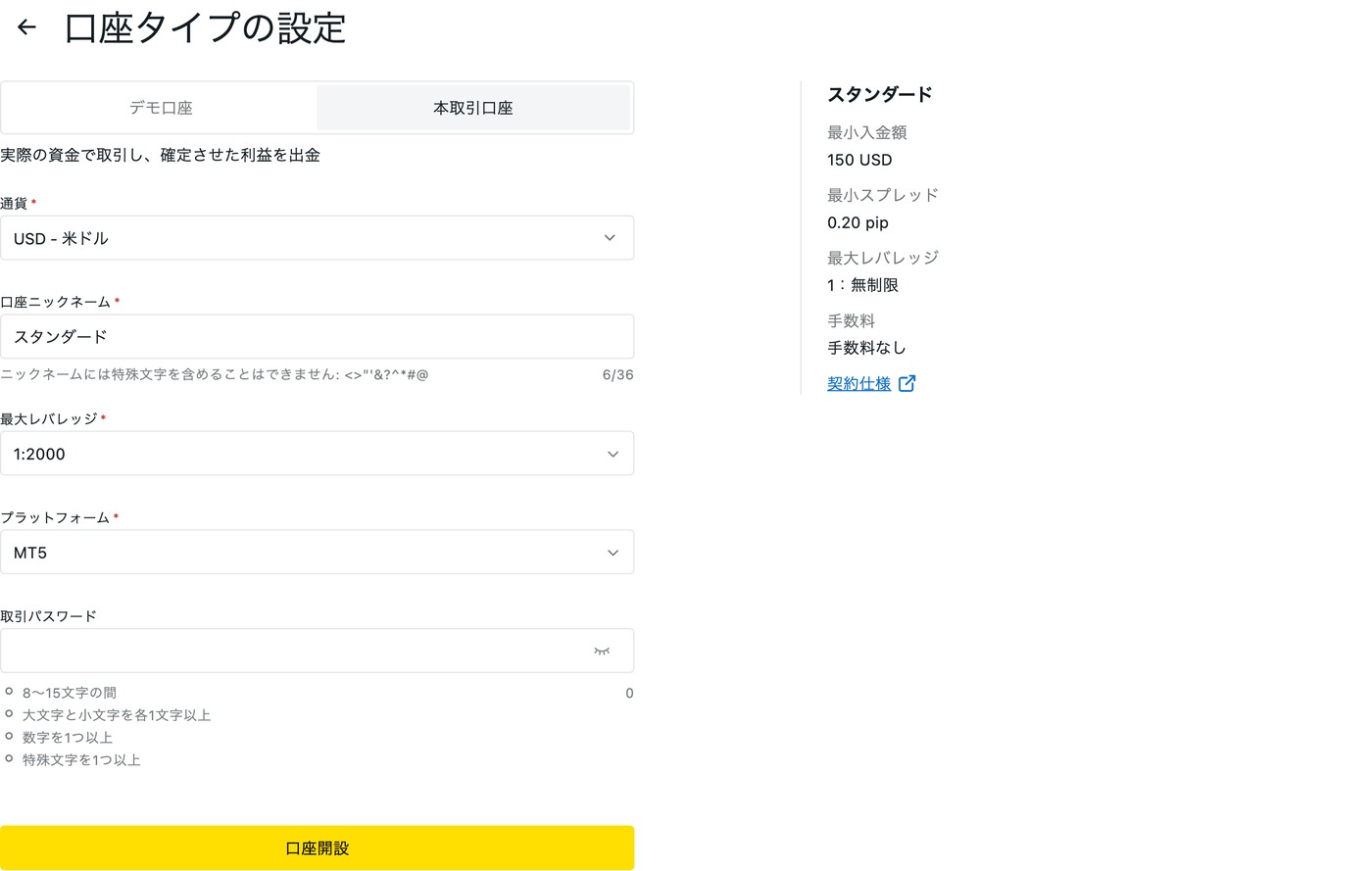Click the 大文字と小文字を各1文字以上 rule
1372x871 pixels.
pos(117,715)
